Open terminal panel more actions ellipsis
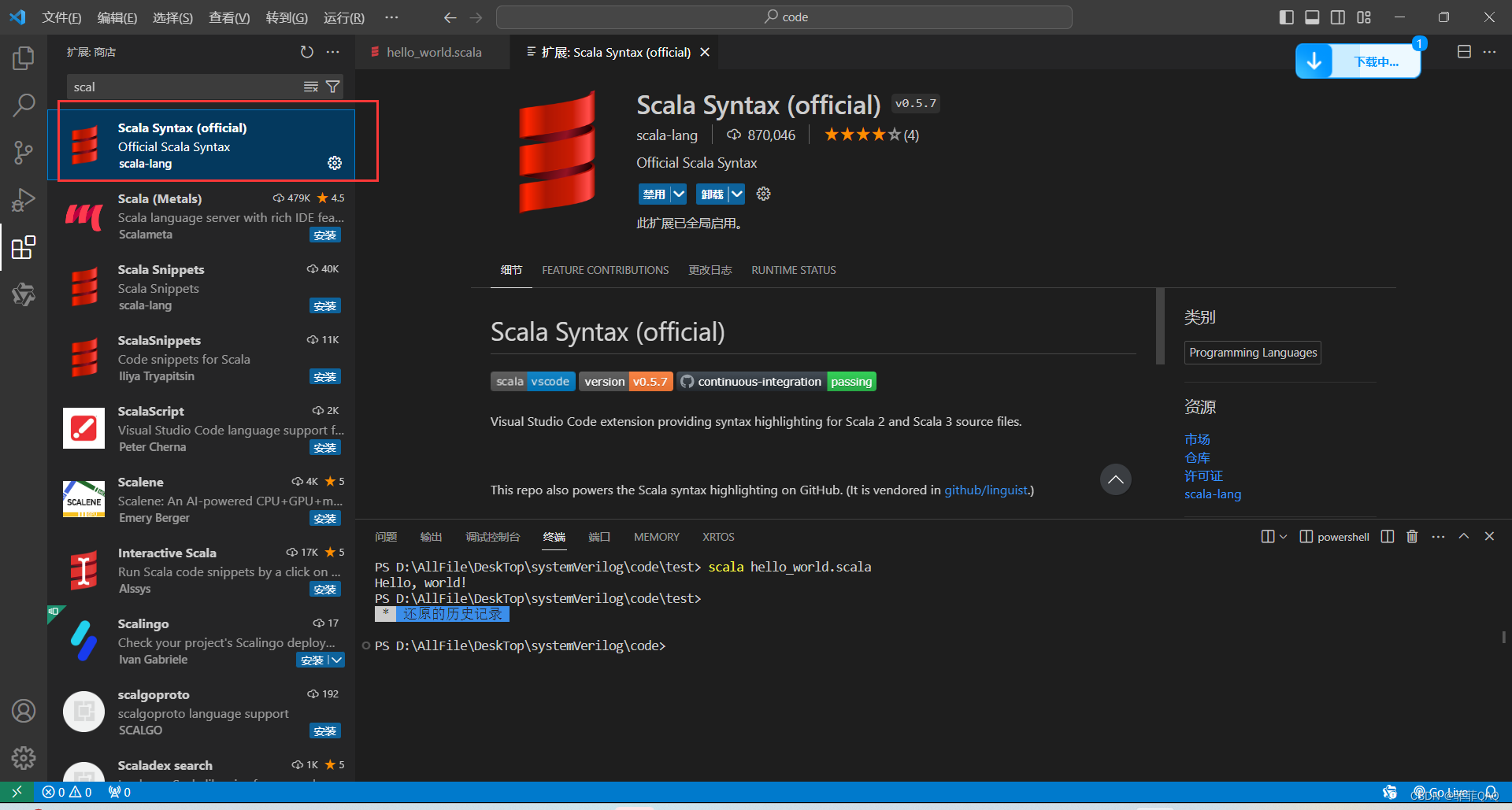The width and height of the screenshot is (1512, 810). (x=1438, y=536)
